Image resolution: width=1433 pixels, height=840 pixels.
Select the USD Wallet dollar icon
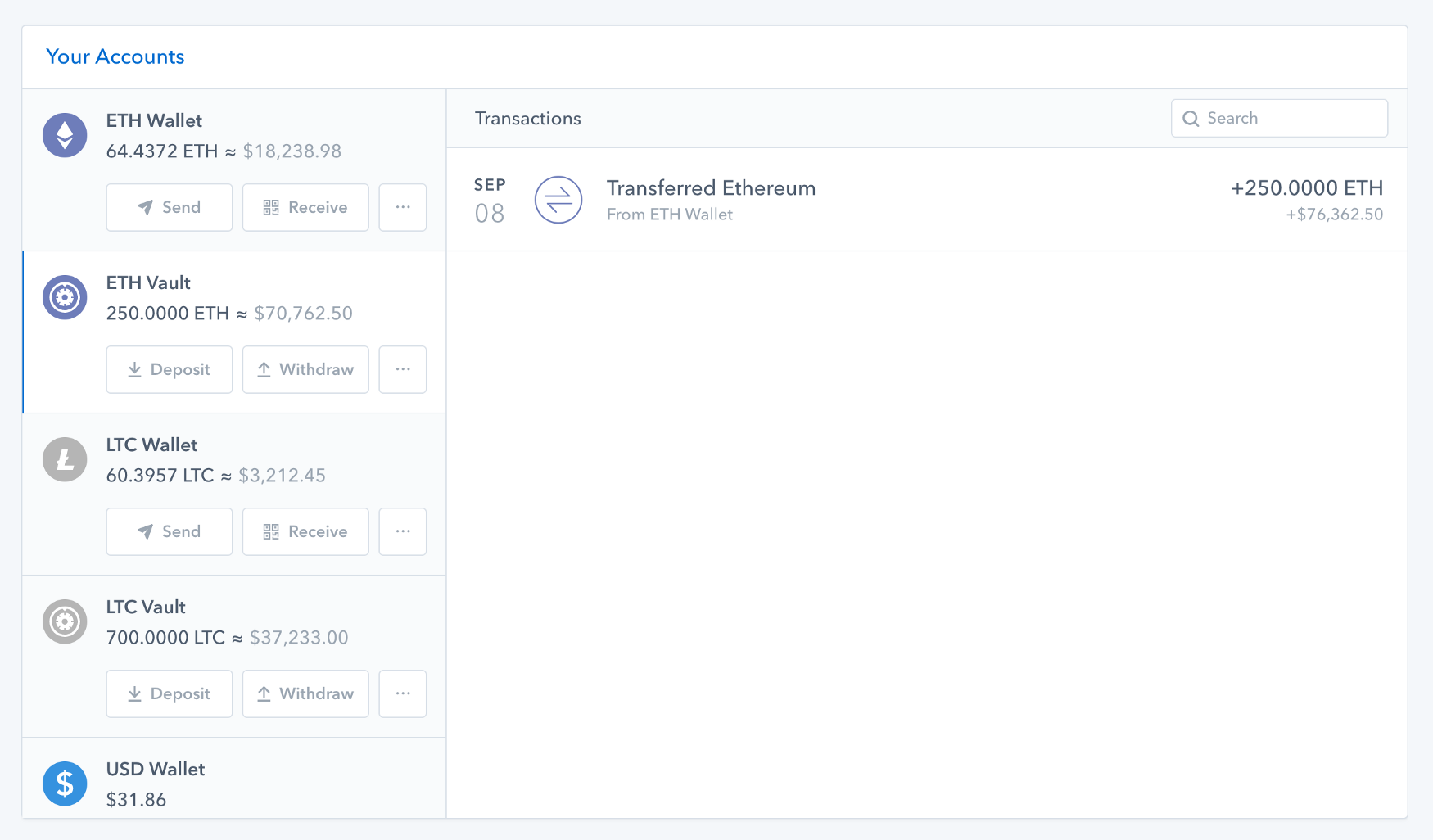64,784
